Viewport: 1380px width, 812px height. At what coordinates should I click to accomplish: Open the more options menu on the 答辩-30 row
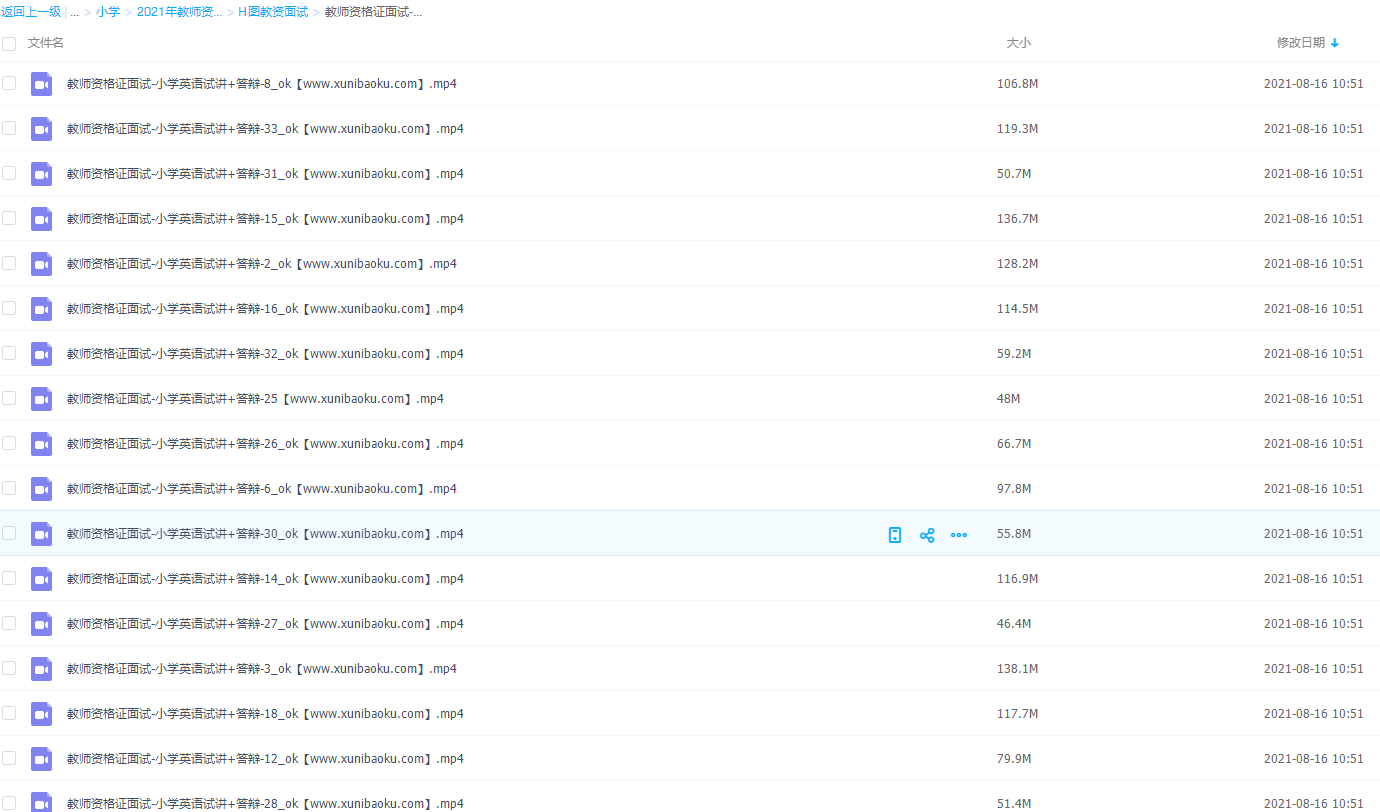pyautogui.click(x=959, y=535)
